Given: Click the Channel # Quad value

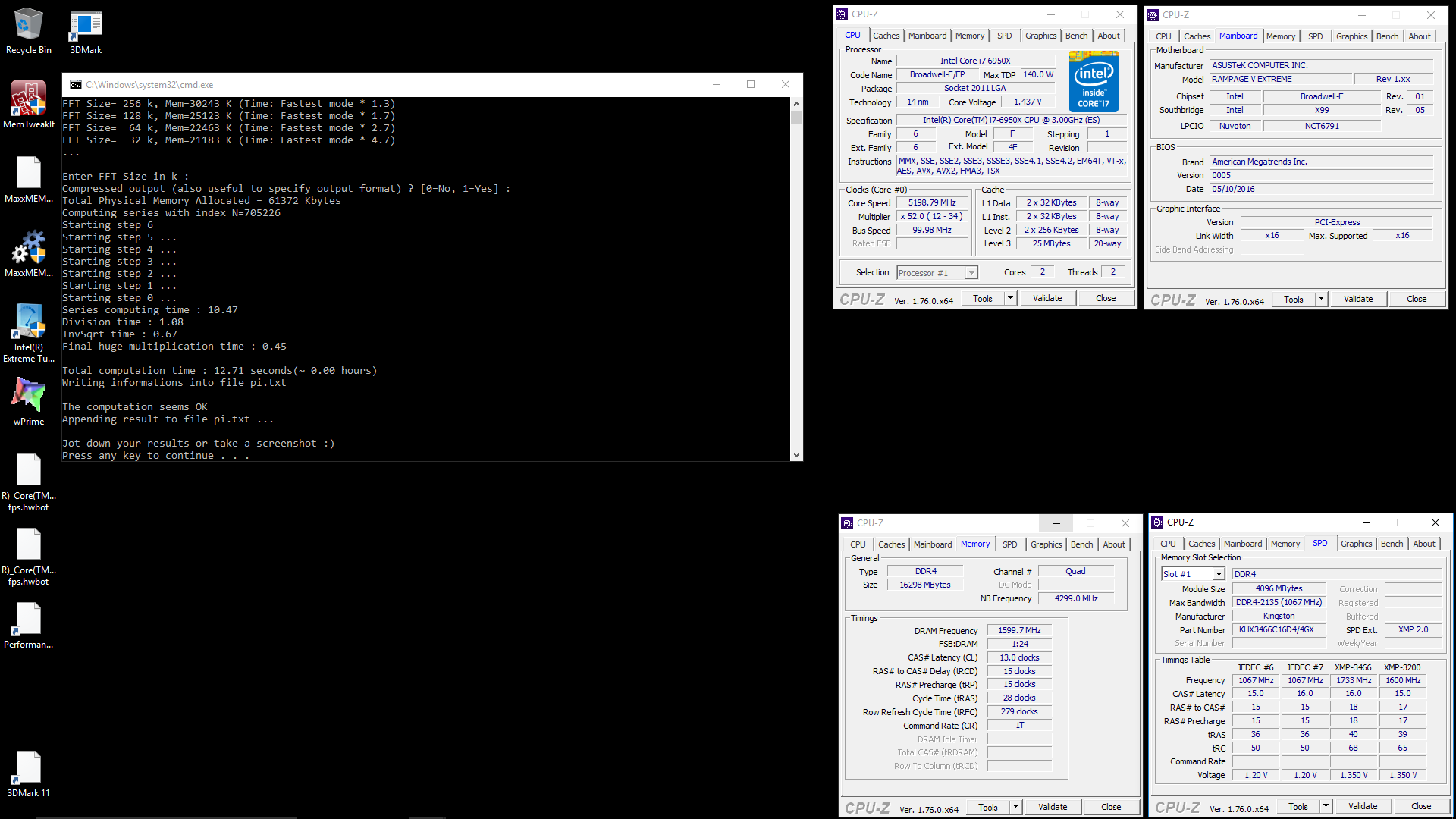Looking at the screenshot, I should coord(1075,572).
